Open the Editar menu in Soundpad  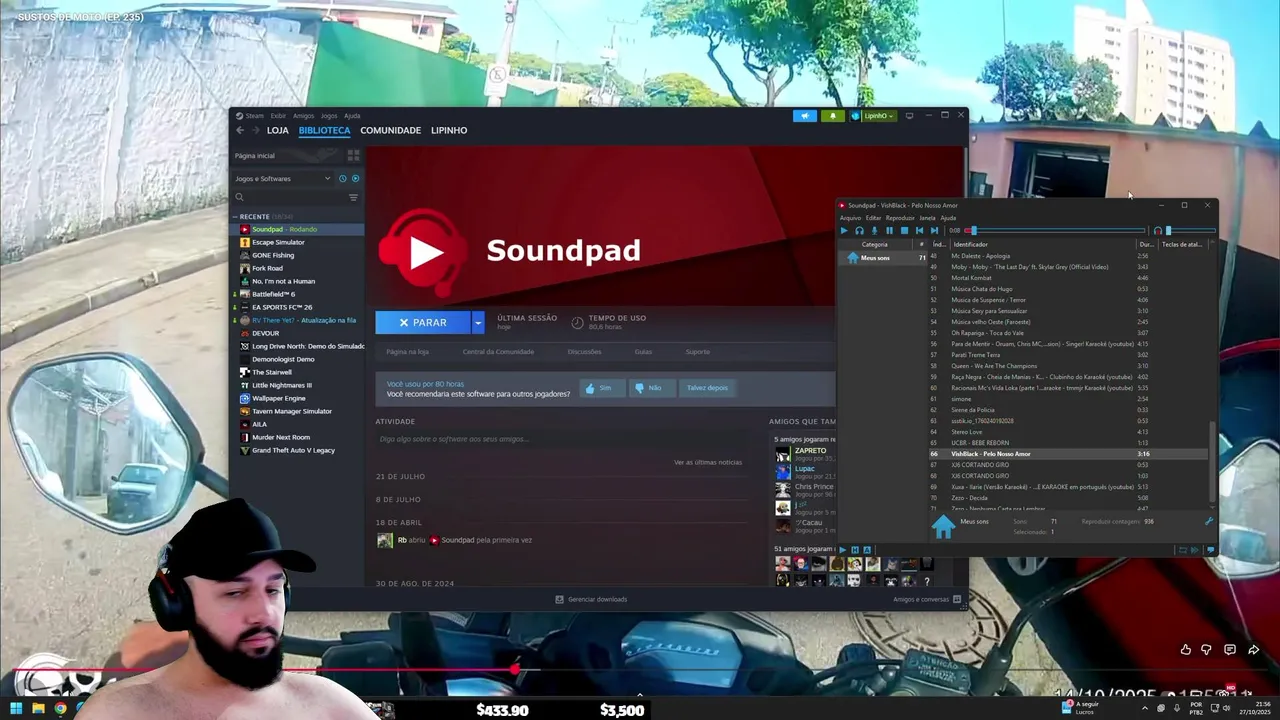coord(873,218)
